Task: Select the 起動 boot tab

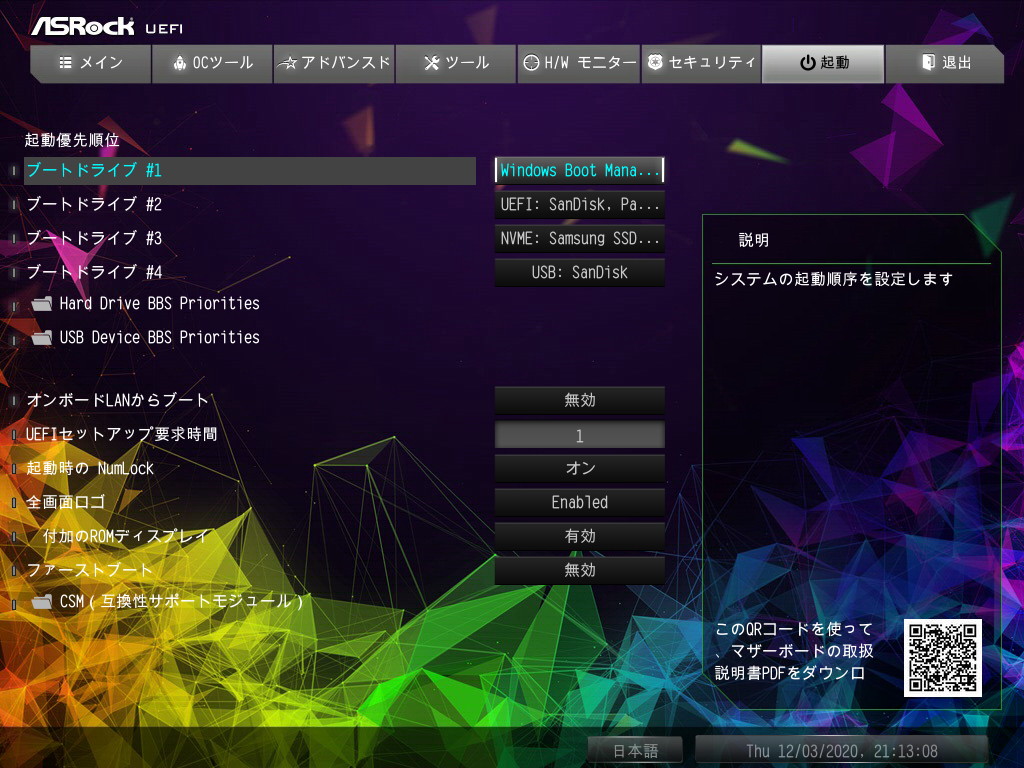Action: click(824, 63)
